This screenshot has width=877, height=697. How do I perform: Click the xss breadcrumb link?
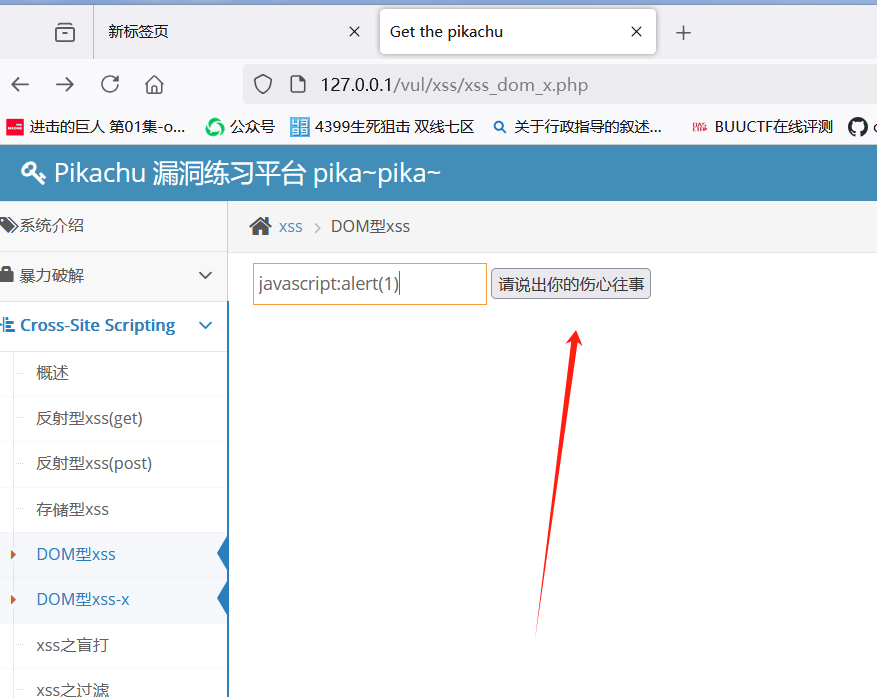(290, 227)
